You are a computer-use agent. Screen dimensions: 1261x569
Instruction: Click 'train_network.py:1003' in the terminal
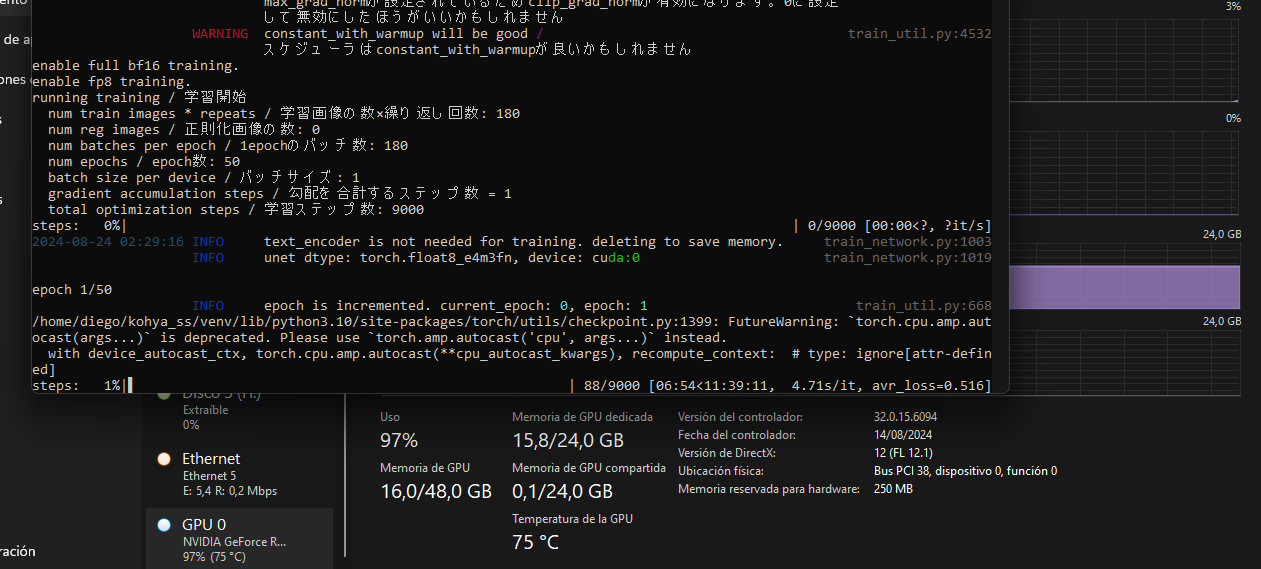coord(907,242)
